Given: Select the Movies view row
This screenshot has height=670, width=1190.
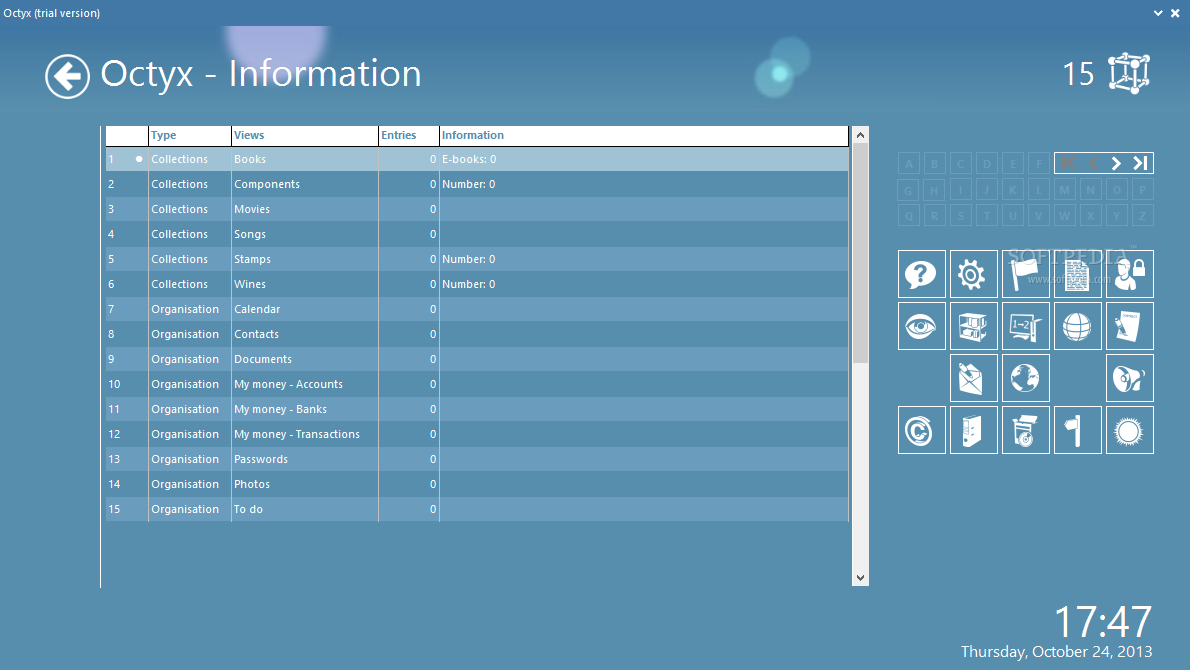Looking at the screenshot, I should click(477, 209).
